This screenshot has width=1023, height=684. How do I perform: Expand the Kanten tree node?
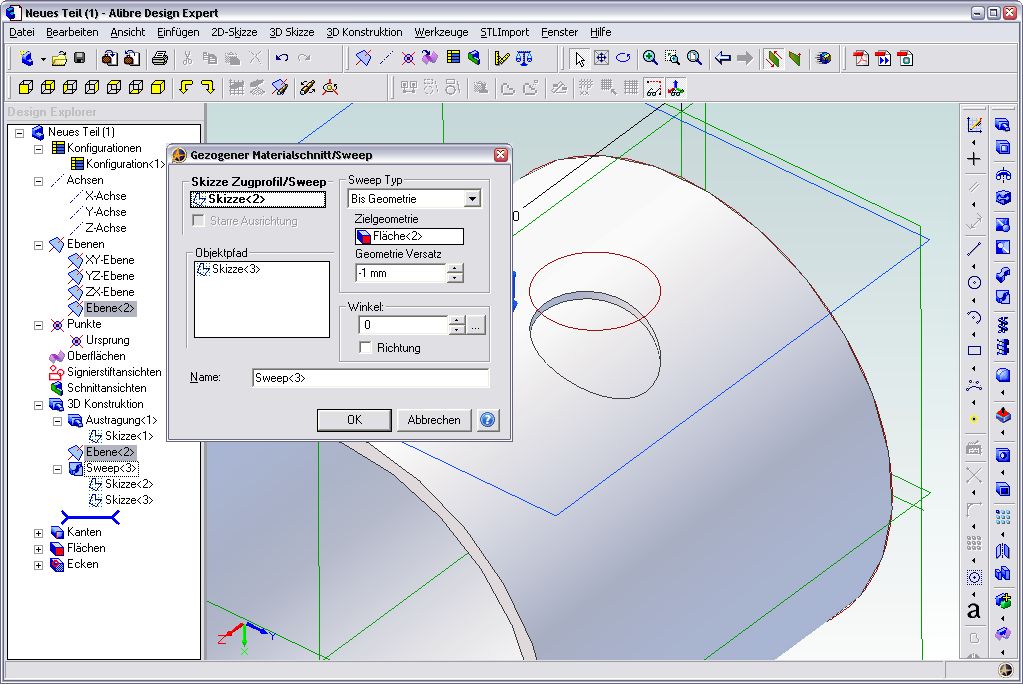click(x=38, y=533)
